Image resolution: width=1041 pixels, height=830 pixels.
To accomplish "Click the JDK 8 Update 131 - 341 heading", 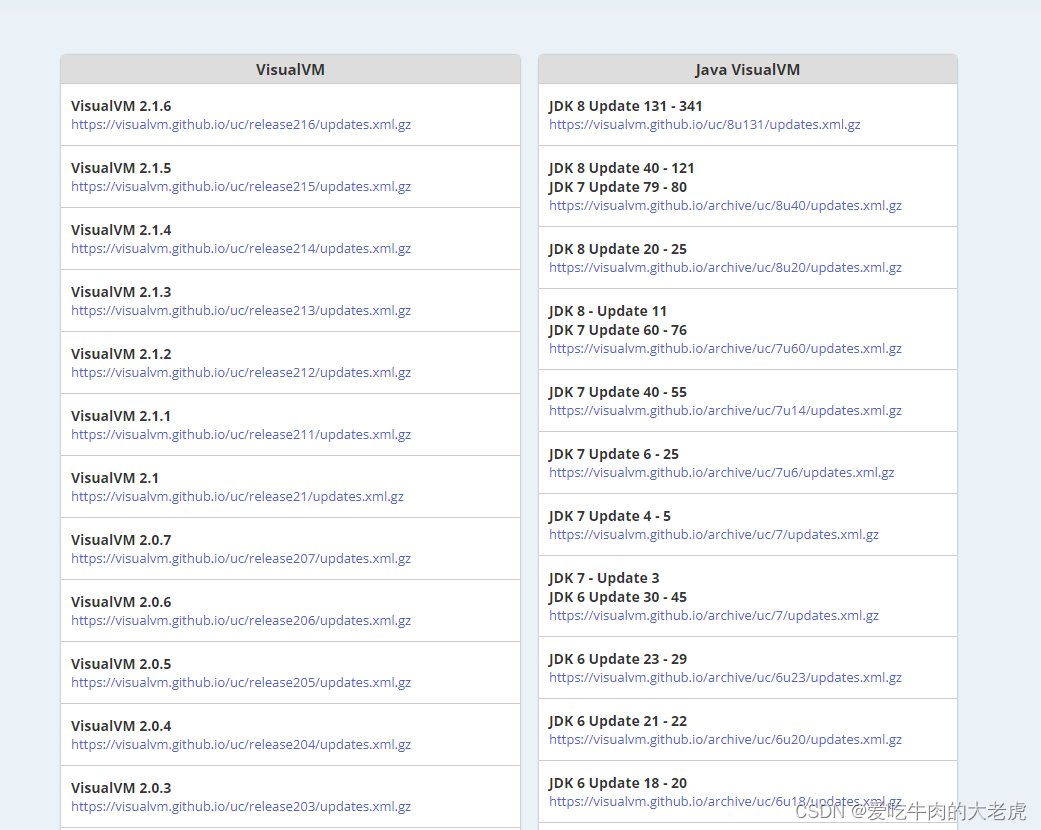I will click(625, 106).
